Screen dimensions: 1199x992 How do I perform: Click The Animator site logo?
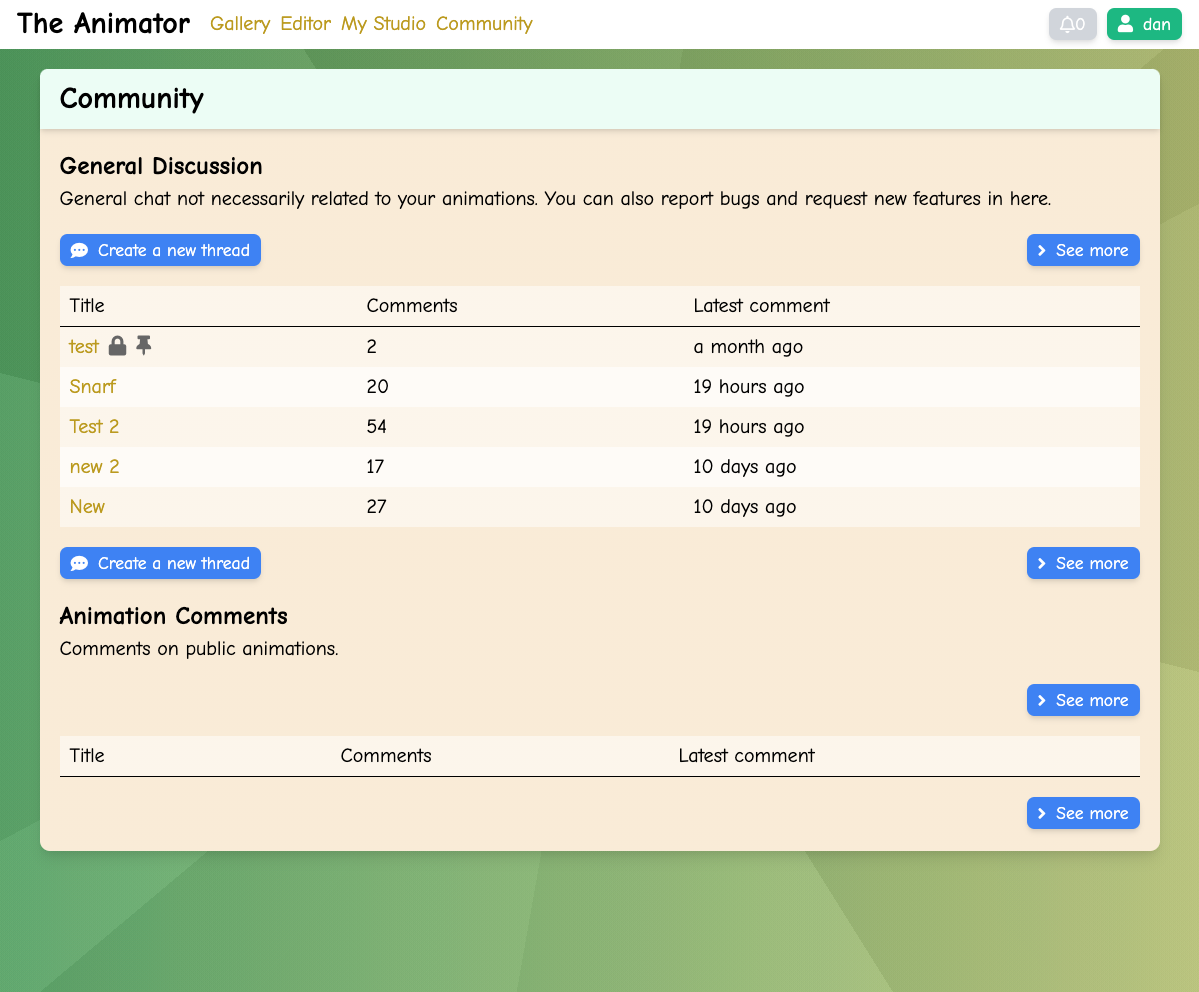point(103,24)
